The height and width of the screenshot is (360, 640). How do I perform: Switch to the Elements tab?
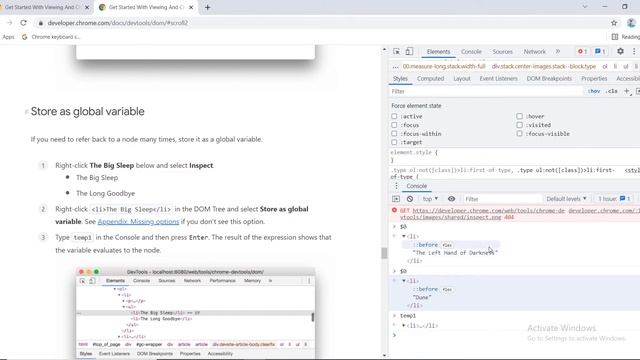pyautogui.click(x=438, y=51)
